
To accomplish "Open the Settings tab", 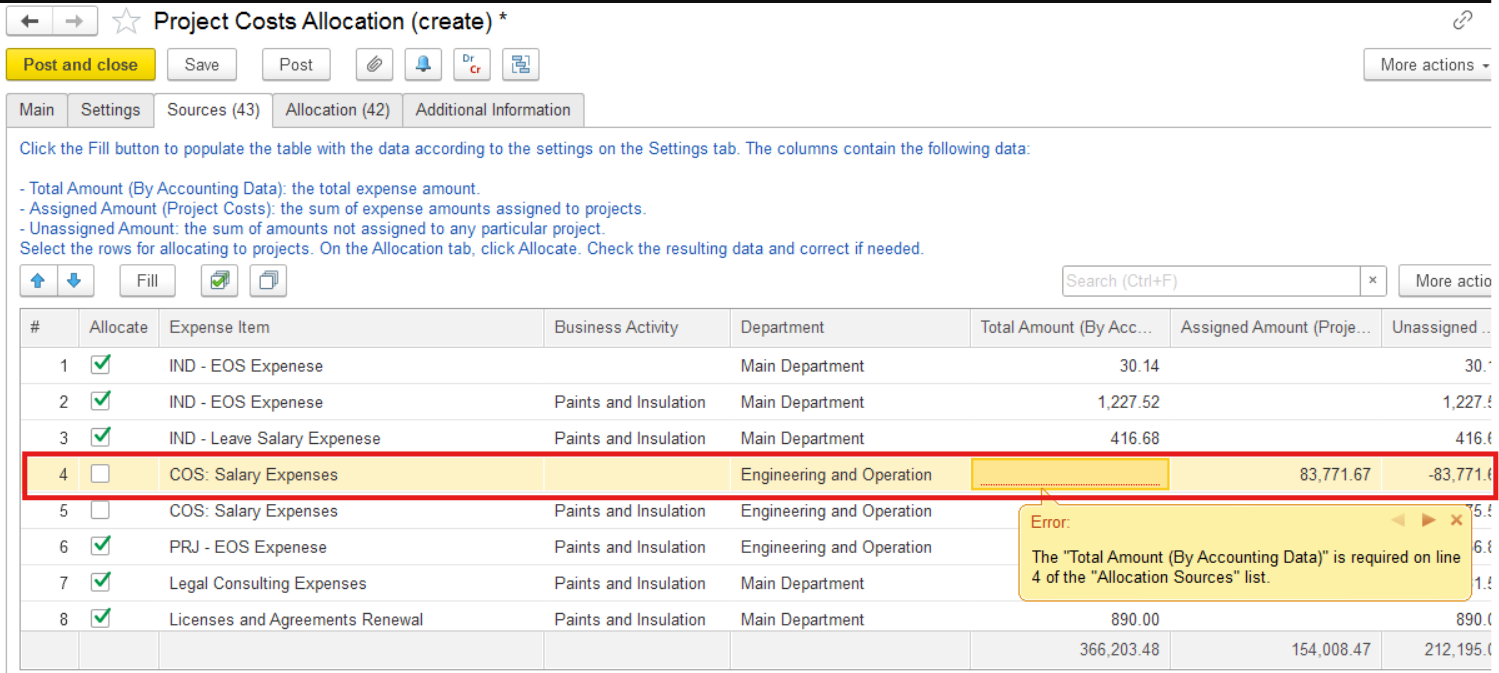I will (110, 110).
